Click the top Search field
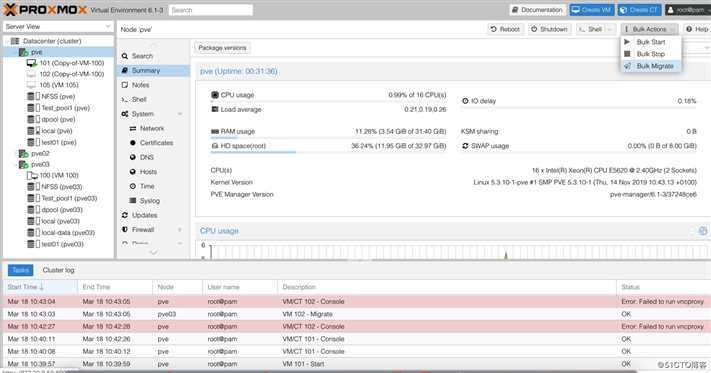Viewport: 711px width, 373px height. [x=211, y=10]
